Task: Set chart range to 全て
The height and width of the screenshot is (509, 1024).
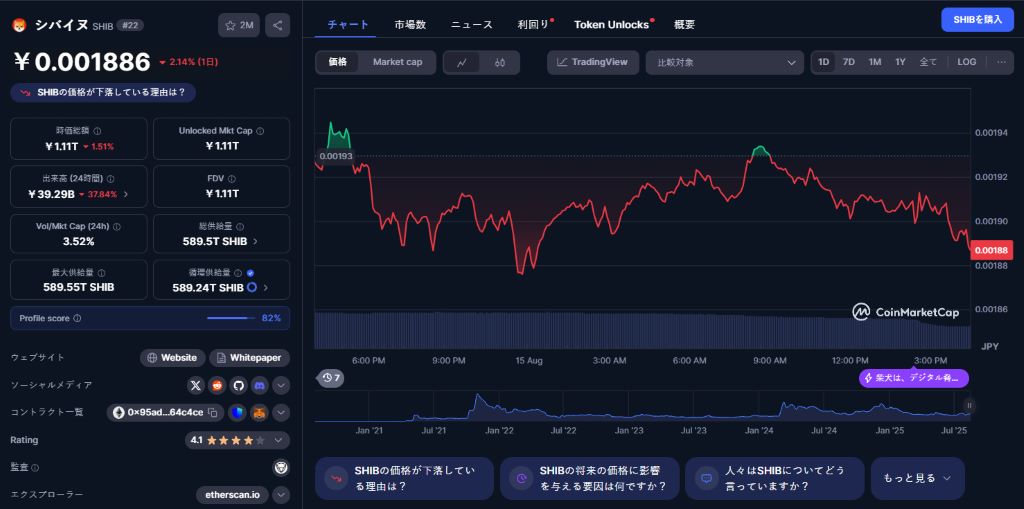Action: tap(928, 62)
